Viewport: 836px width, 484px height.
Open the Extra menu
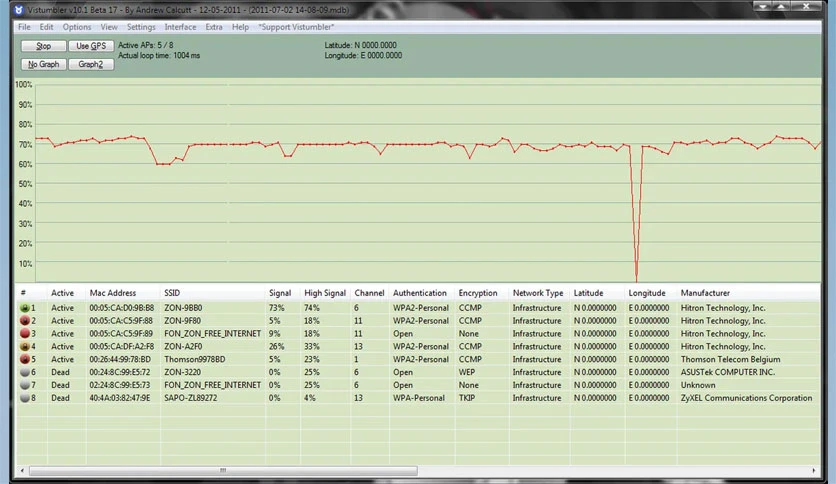coord(214,27)
